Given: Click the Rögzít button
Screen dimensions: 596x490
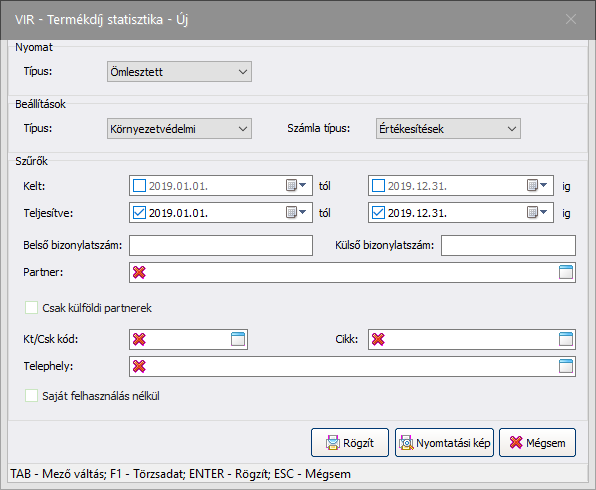Looking at the screenshot, I should click(x=350, y=442).
